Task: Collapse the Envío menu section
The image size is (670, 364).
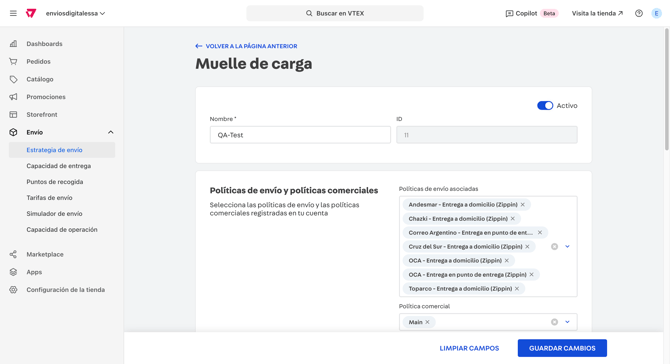Action: [111, 132]
